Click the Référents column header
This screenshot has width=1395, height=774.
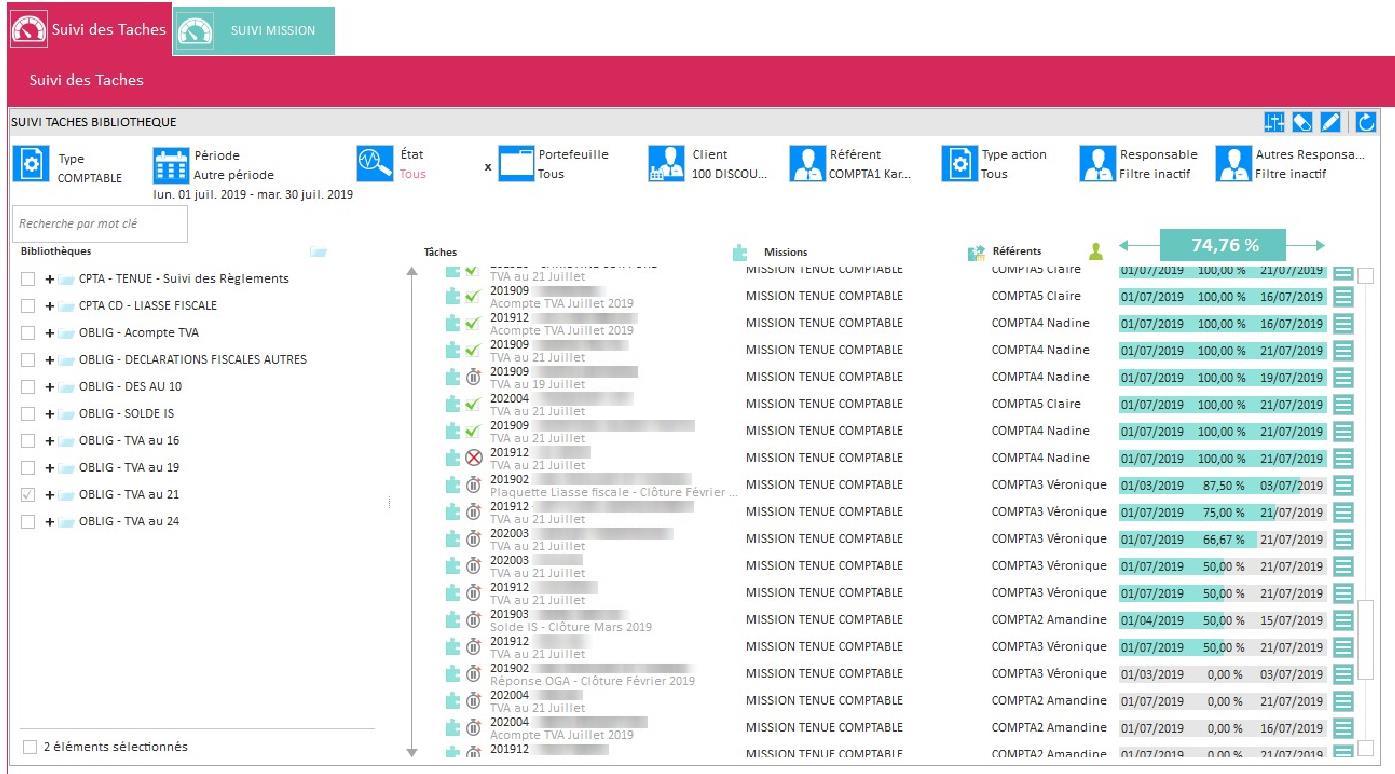coord(1016,251)
